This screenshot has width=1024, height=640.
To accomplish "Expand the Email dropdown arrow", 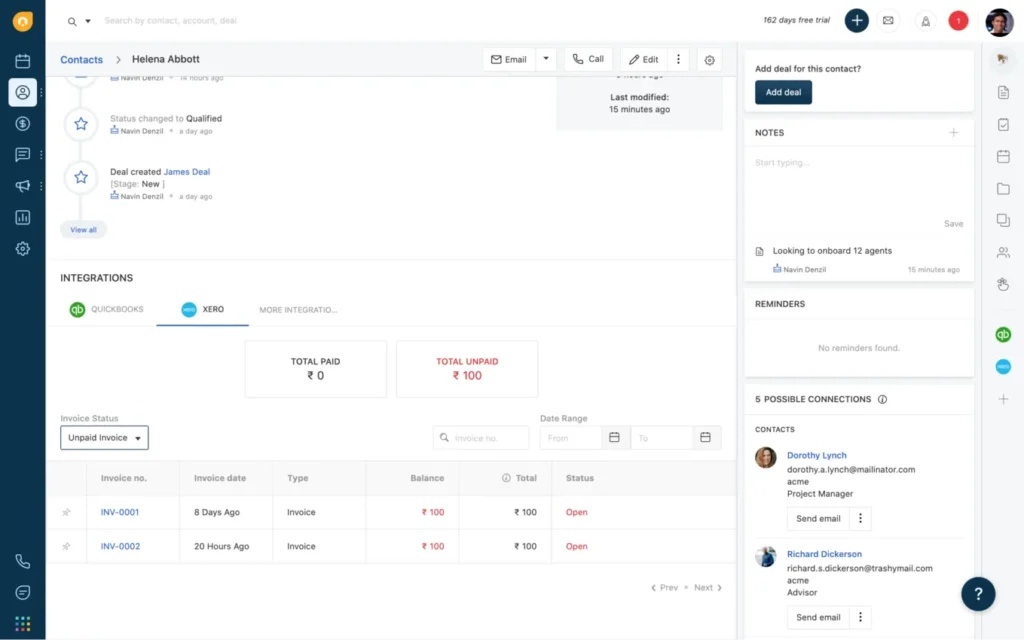I will coord(546,59).
